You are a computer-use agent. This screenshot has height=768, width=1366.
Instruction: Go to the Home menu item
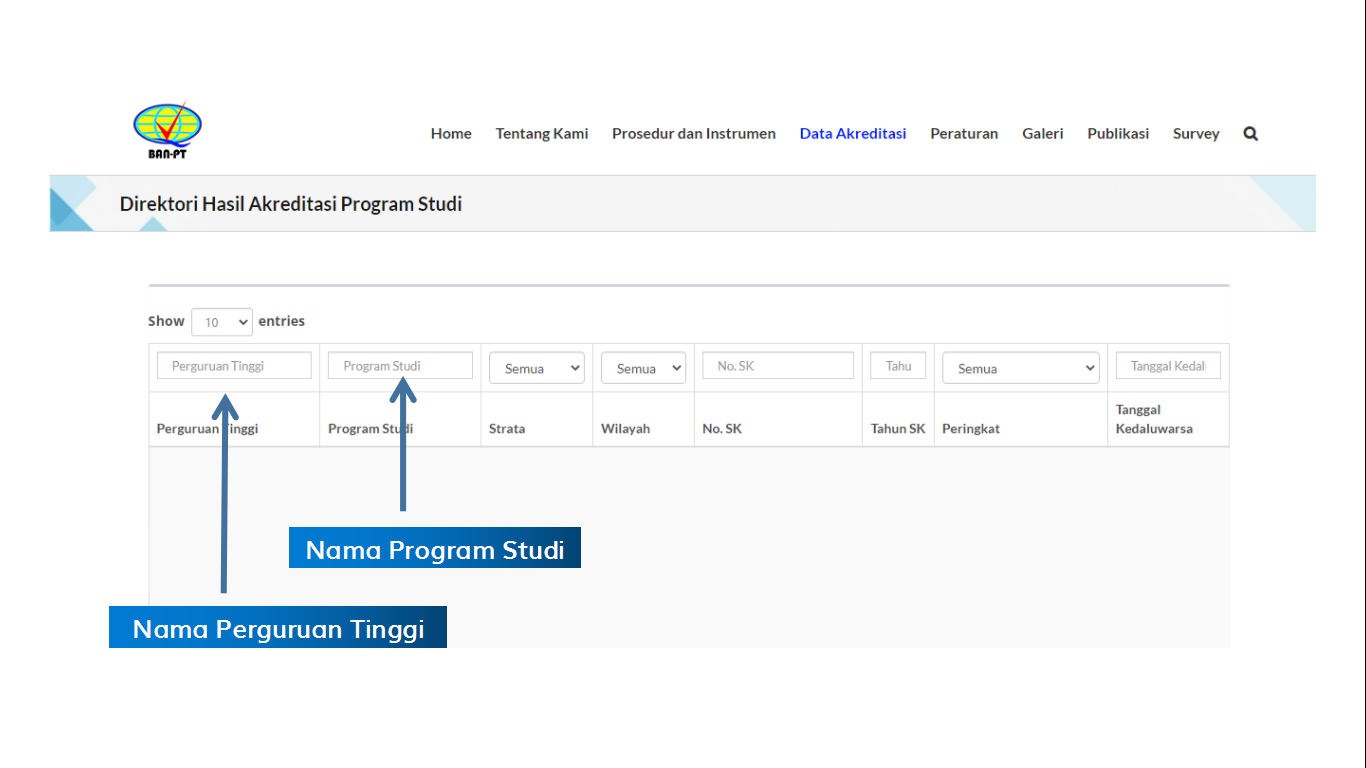point(451,133)
